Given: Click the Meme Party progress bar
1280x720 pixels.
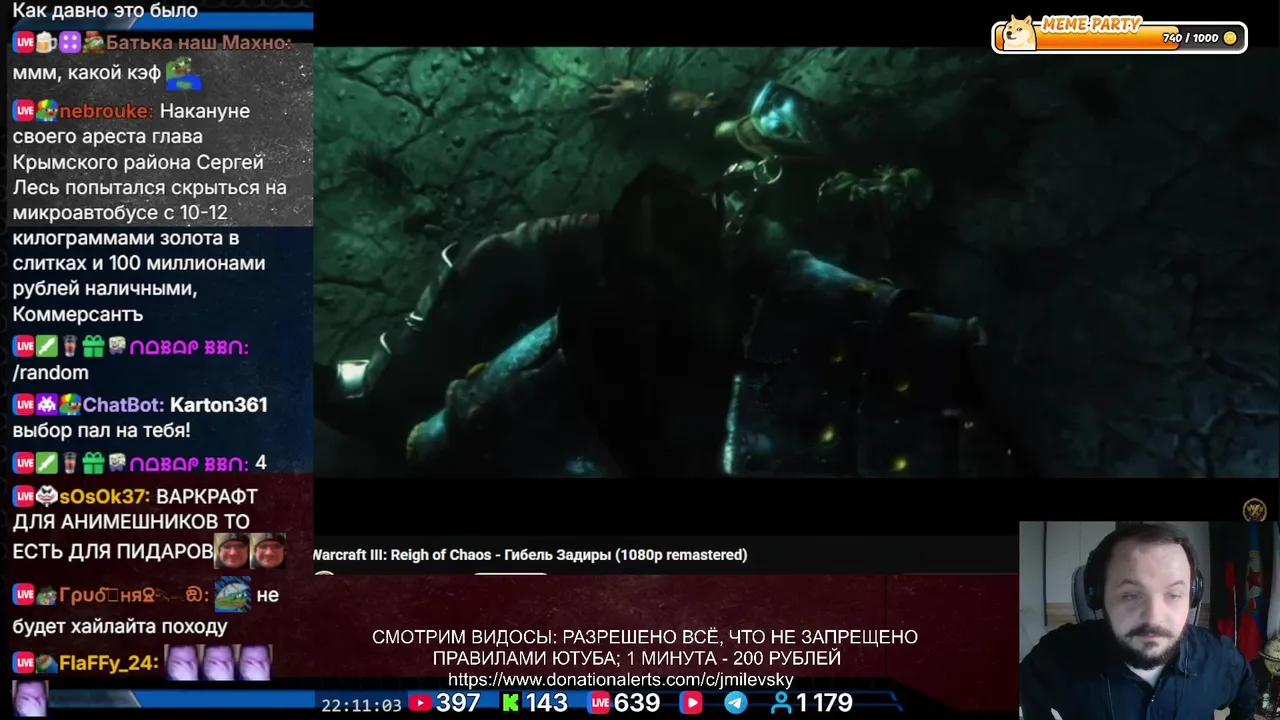Looking at the screenshot, I should pyautogui.click(x=1119, y=37).
